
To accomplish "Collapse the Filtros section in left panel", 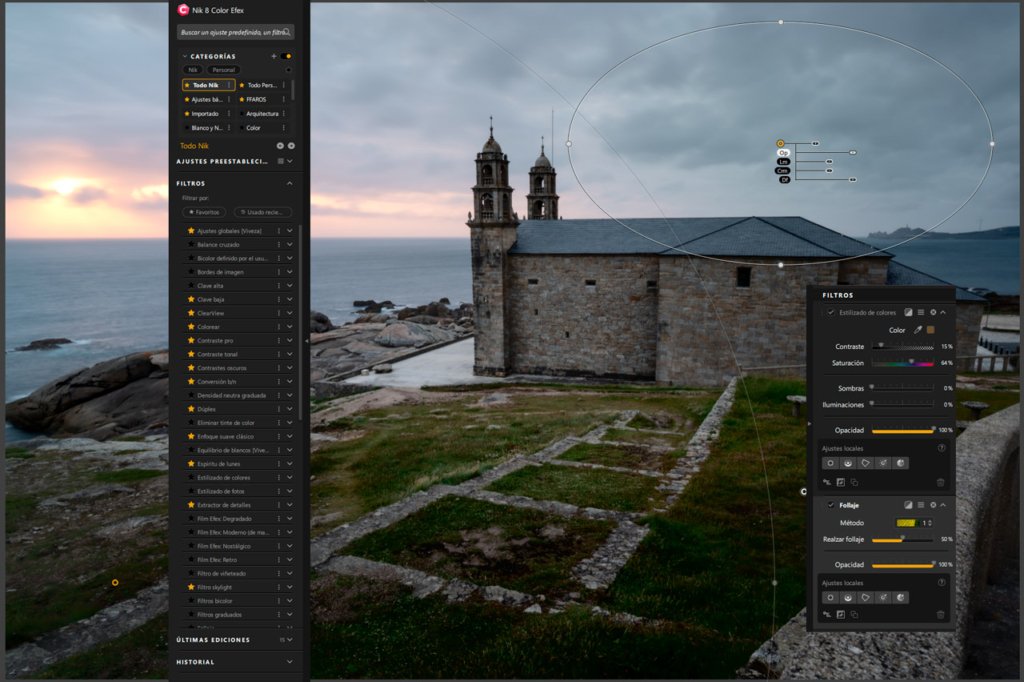I will (290, 183).
